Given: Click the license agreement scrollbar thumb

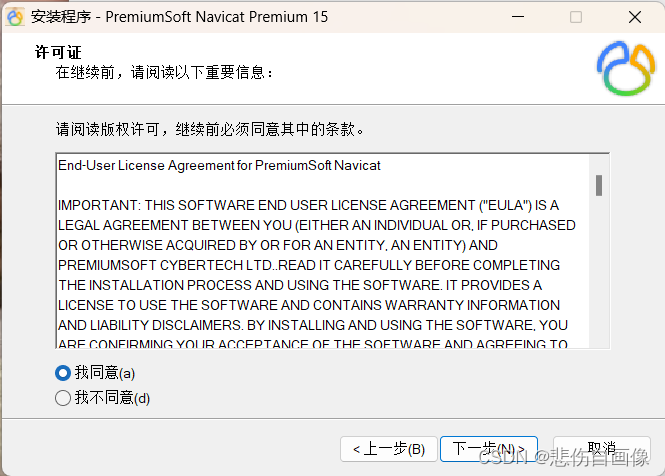Looking at the screenshot, I should point(599,185).
